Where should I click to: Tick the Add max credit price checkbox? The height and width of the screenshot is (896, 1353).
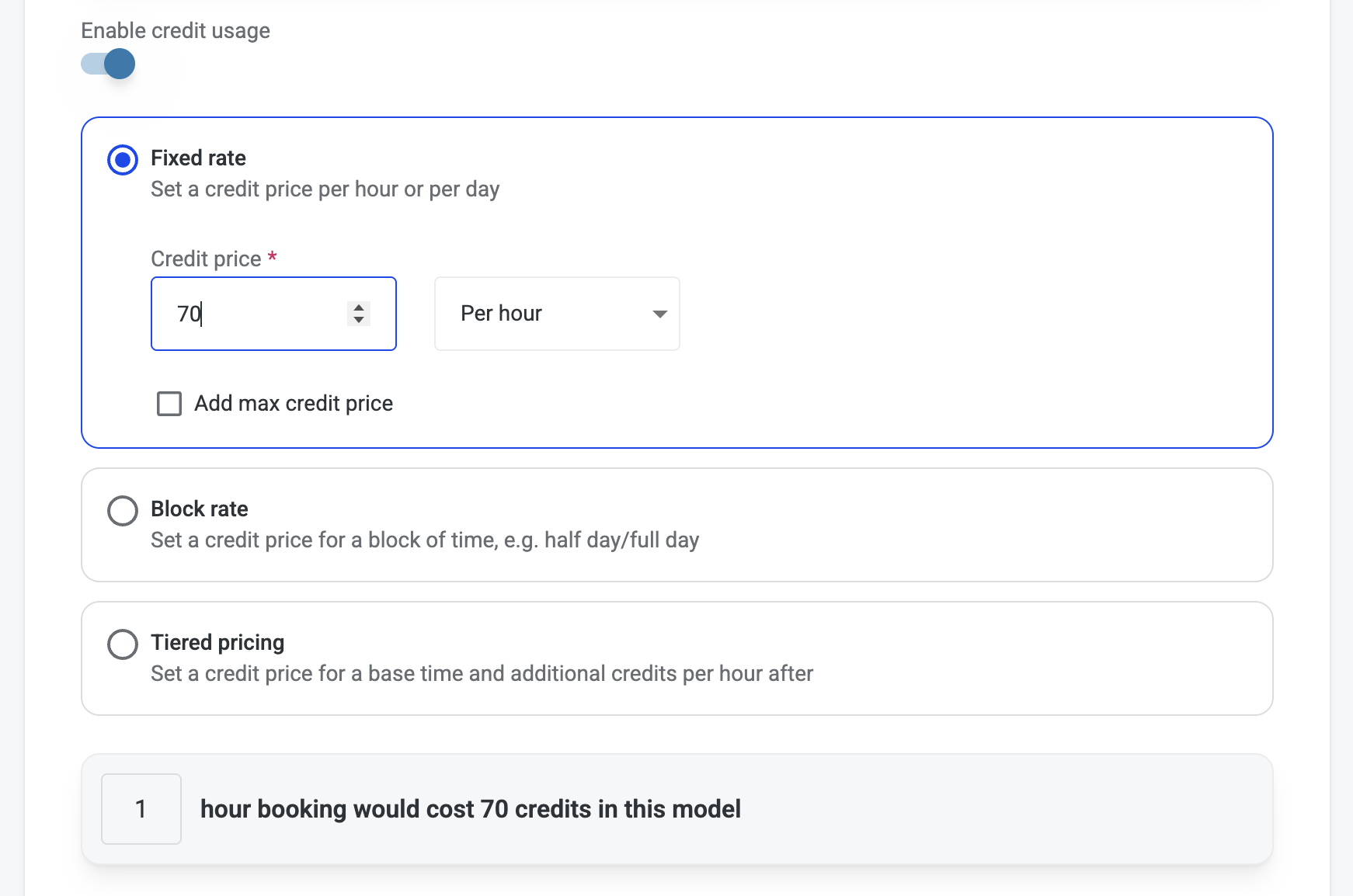169,404
